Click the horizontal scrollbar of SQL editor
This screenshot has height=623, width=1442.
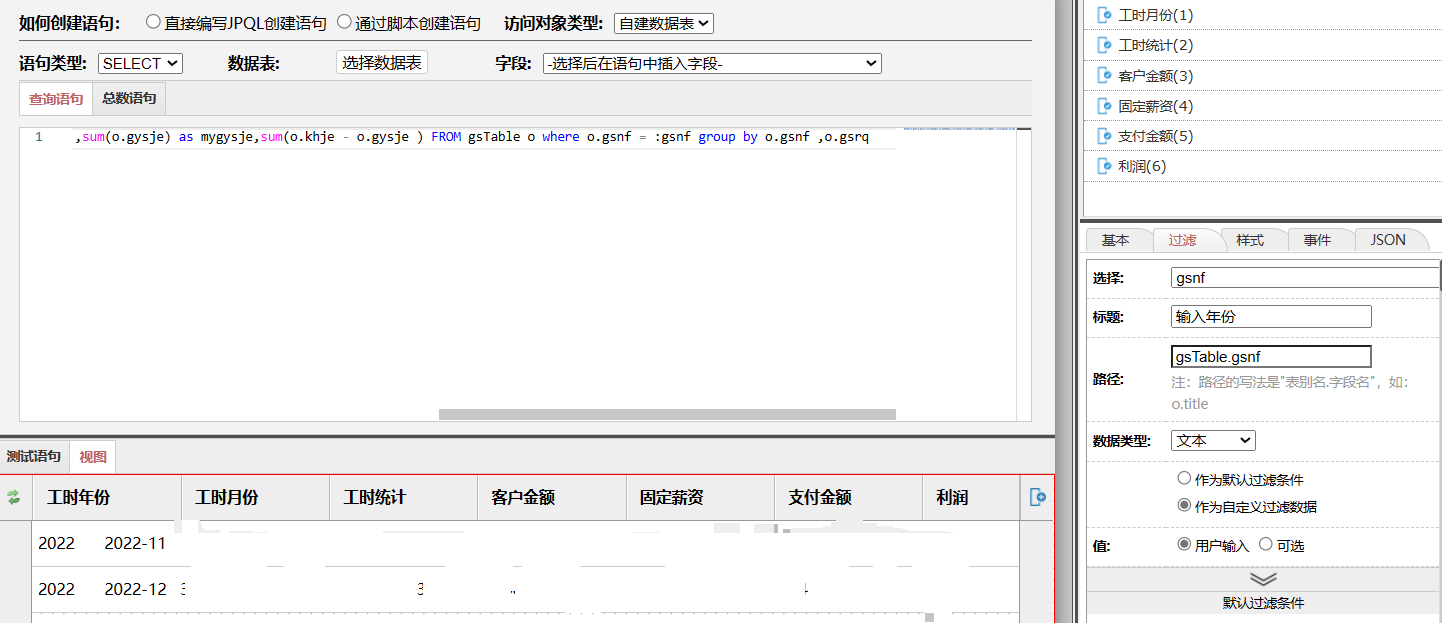click(x=667, y=414)
